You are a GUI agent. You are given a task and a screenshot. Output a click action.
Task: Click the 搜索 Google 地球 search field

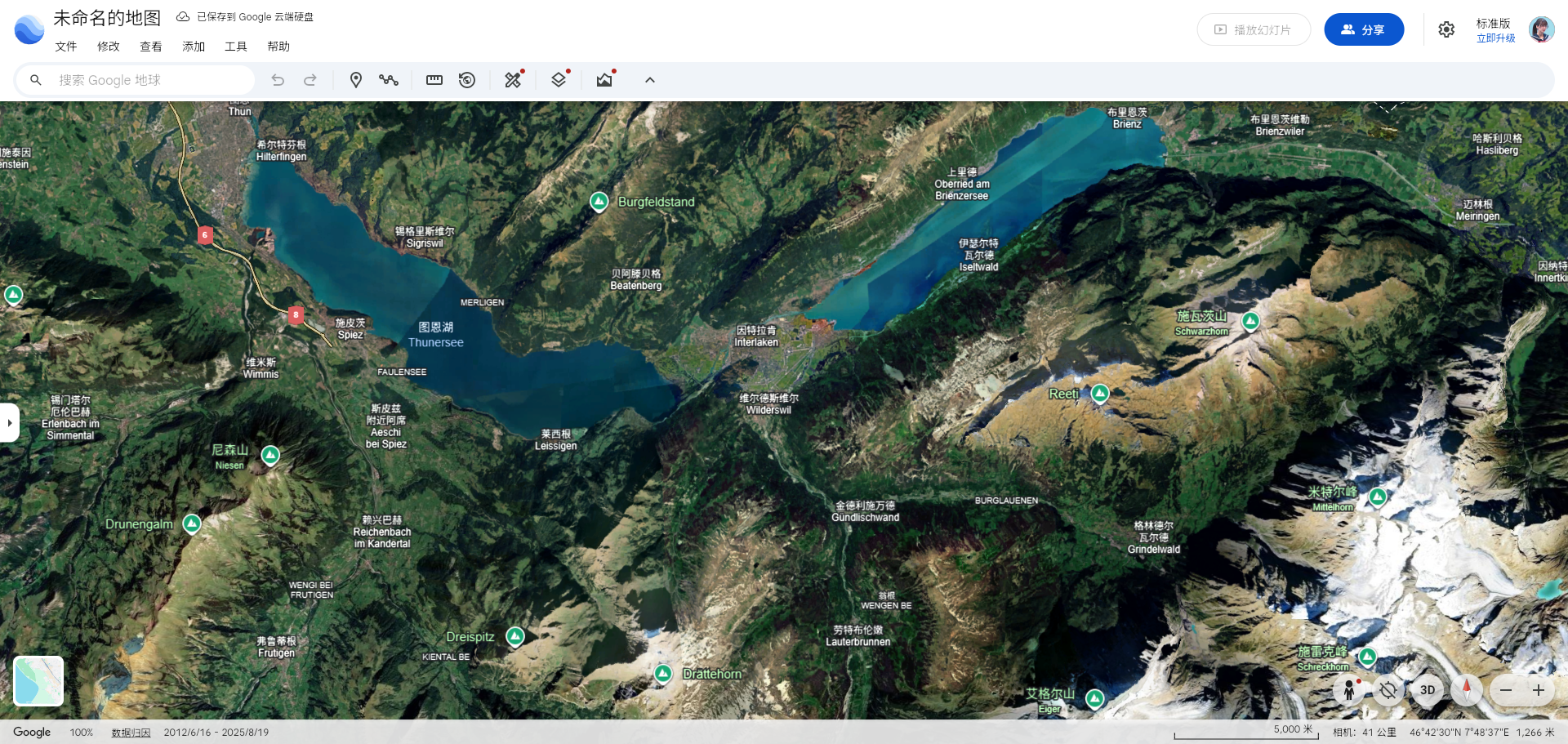(x=147, y=80)
